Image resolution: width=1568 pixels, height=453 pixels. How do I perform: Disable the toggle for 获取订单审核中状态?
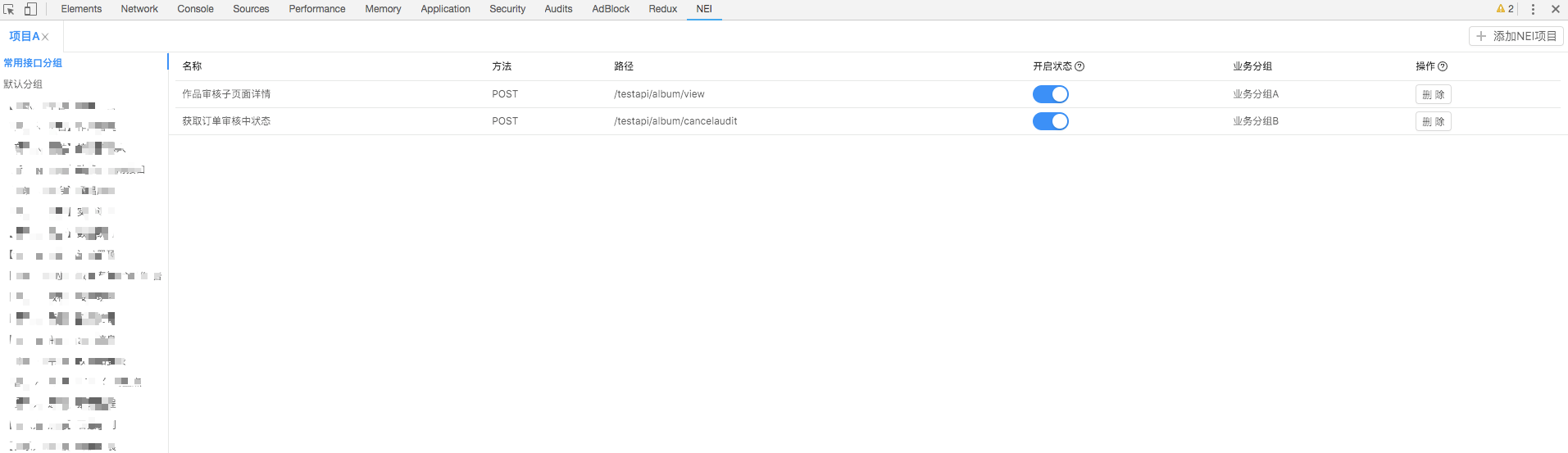click(1050, 121)
